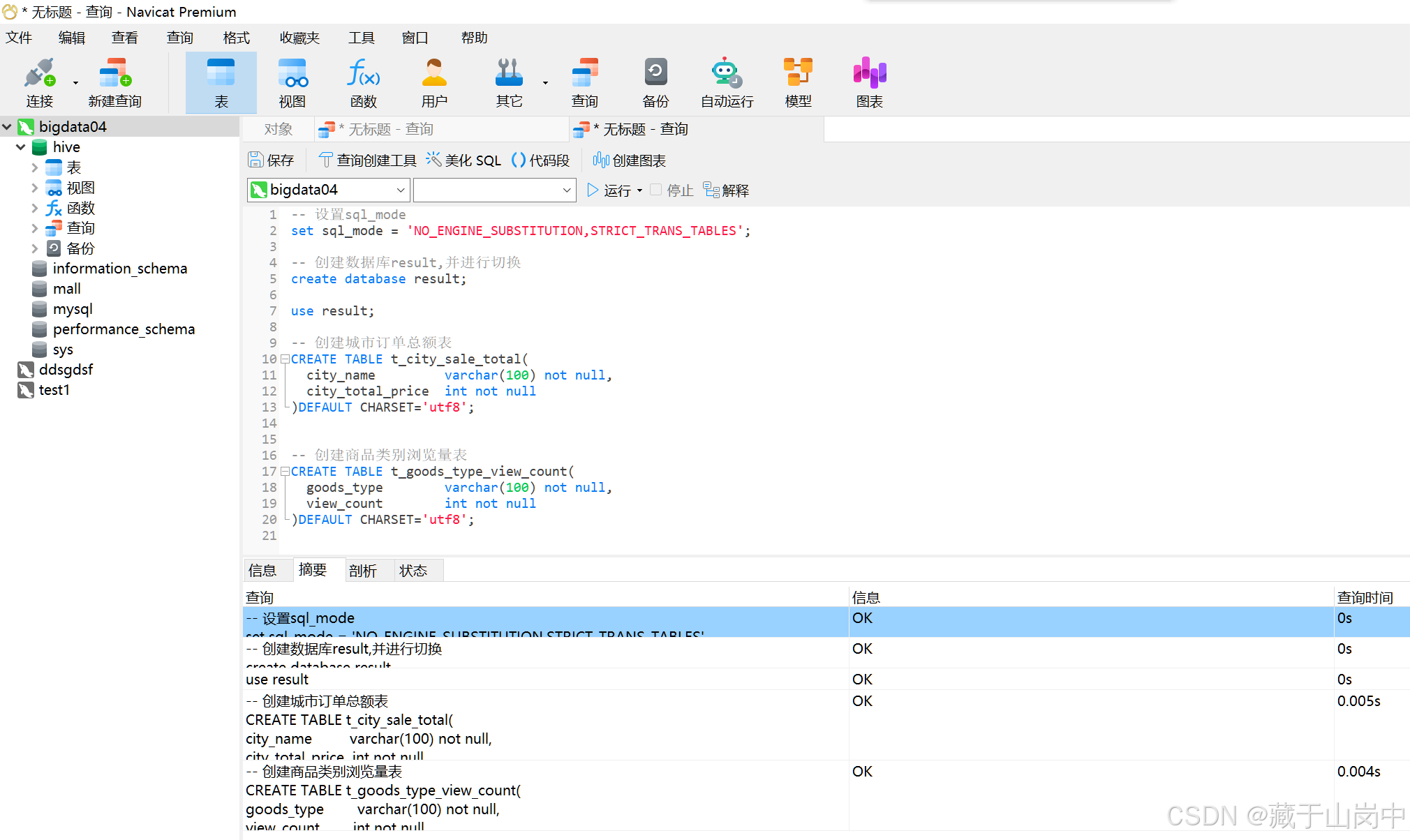Click the 工具 (Tools) menu item
The width and height of the screenshot is (1410, 840).
tap(362, 36)
